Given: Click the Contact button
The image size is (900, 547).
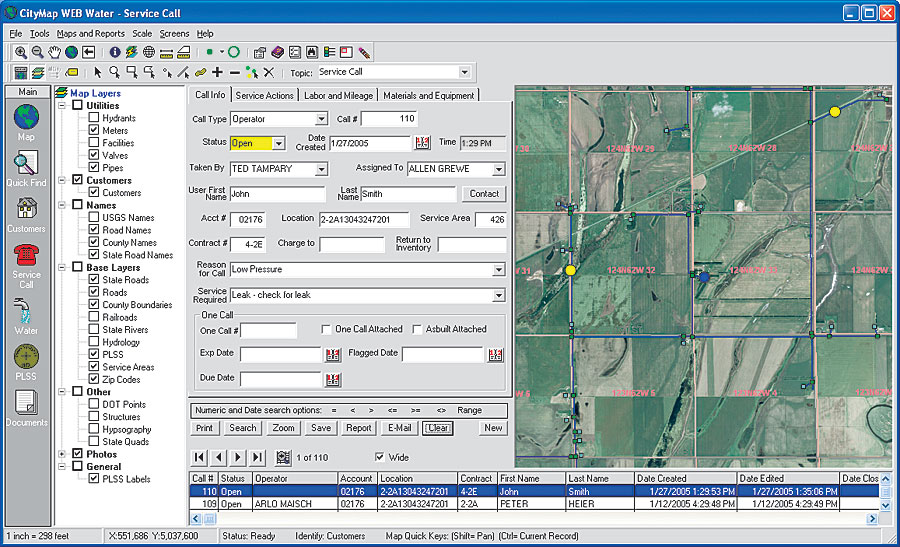Looking at the screenshot, I should 484,194.
